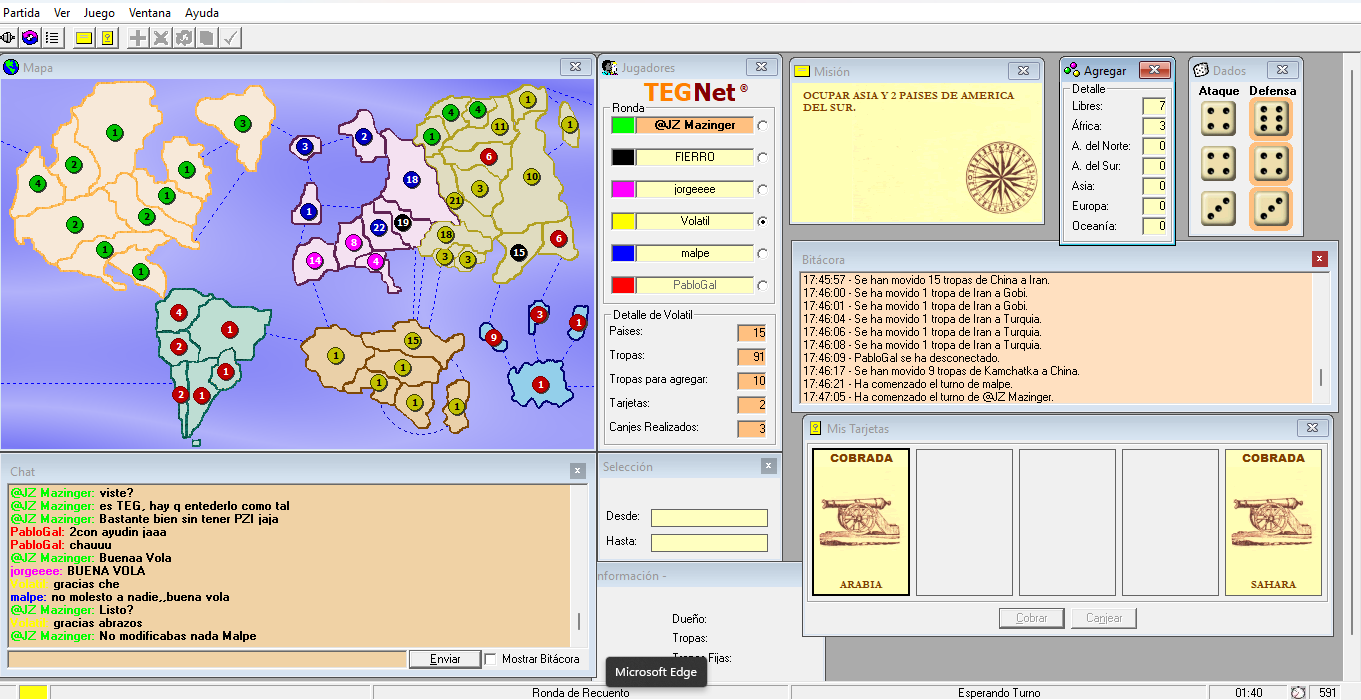
Task: Click the checkmark end-turn toolbar icon
Action: pyautogui.click(x=230, y=38)
